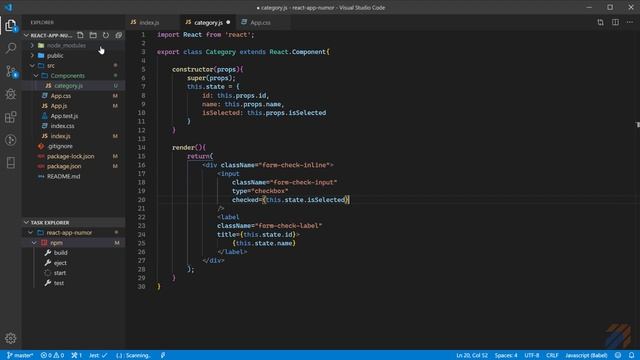
Task: Open the Explorer view in activity bar
Action: [11, 26]
